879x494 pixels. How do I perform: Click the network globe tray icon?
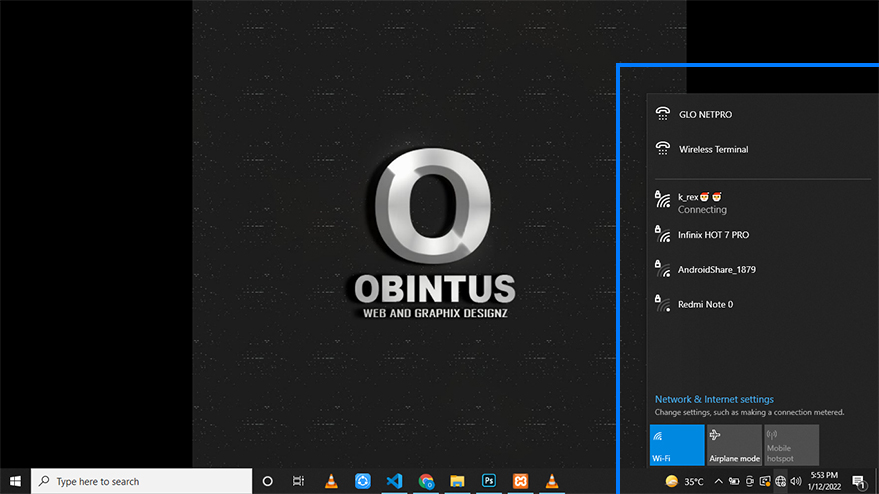coord(780,481)
